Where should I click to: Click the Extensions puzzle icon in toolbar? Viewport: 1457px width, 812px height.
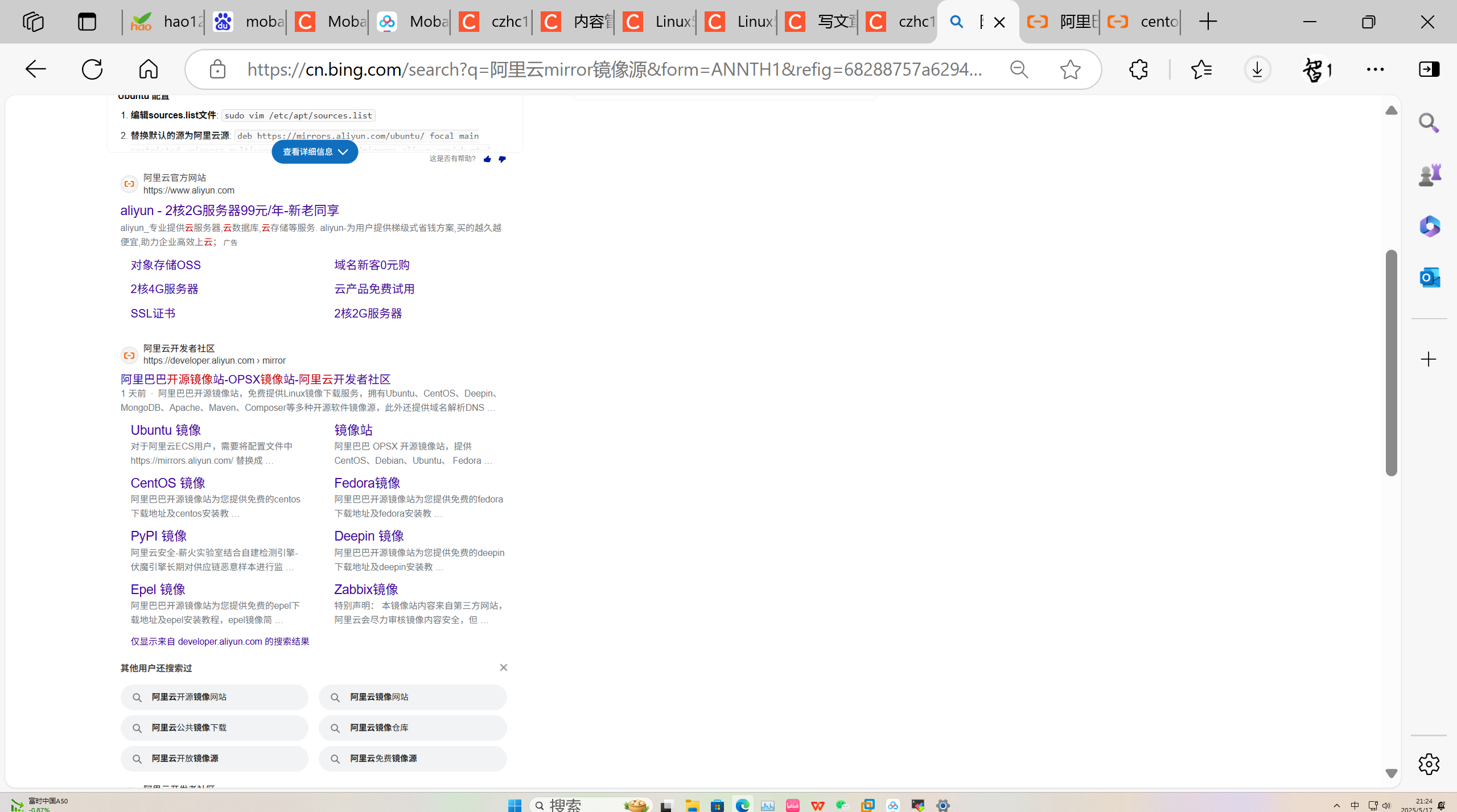click(x=1138, y=69)
